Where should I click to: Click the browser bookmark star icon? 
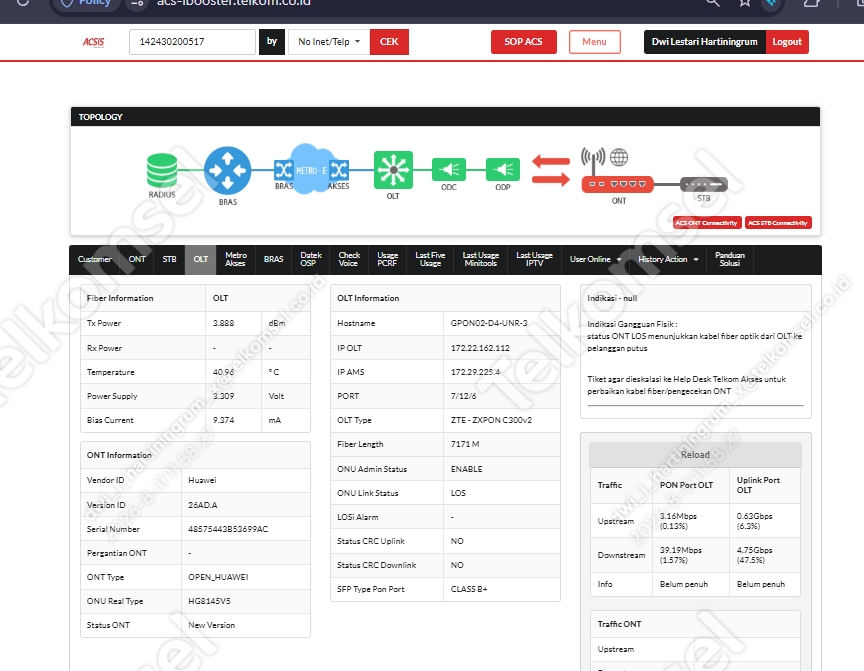(745, 3)
